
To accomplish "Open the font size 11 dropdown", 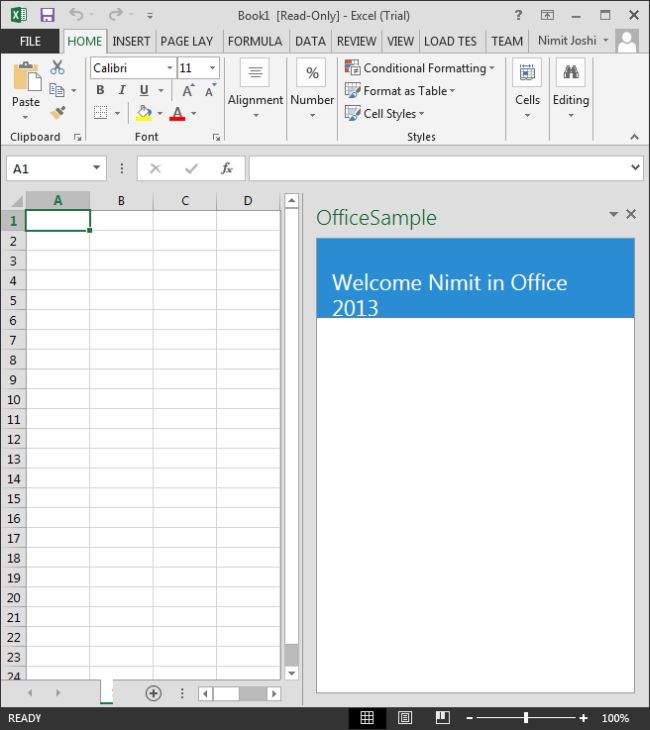I will 212,68.
